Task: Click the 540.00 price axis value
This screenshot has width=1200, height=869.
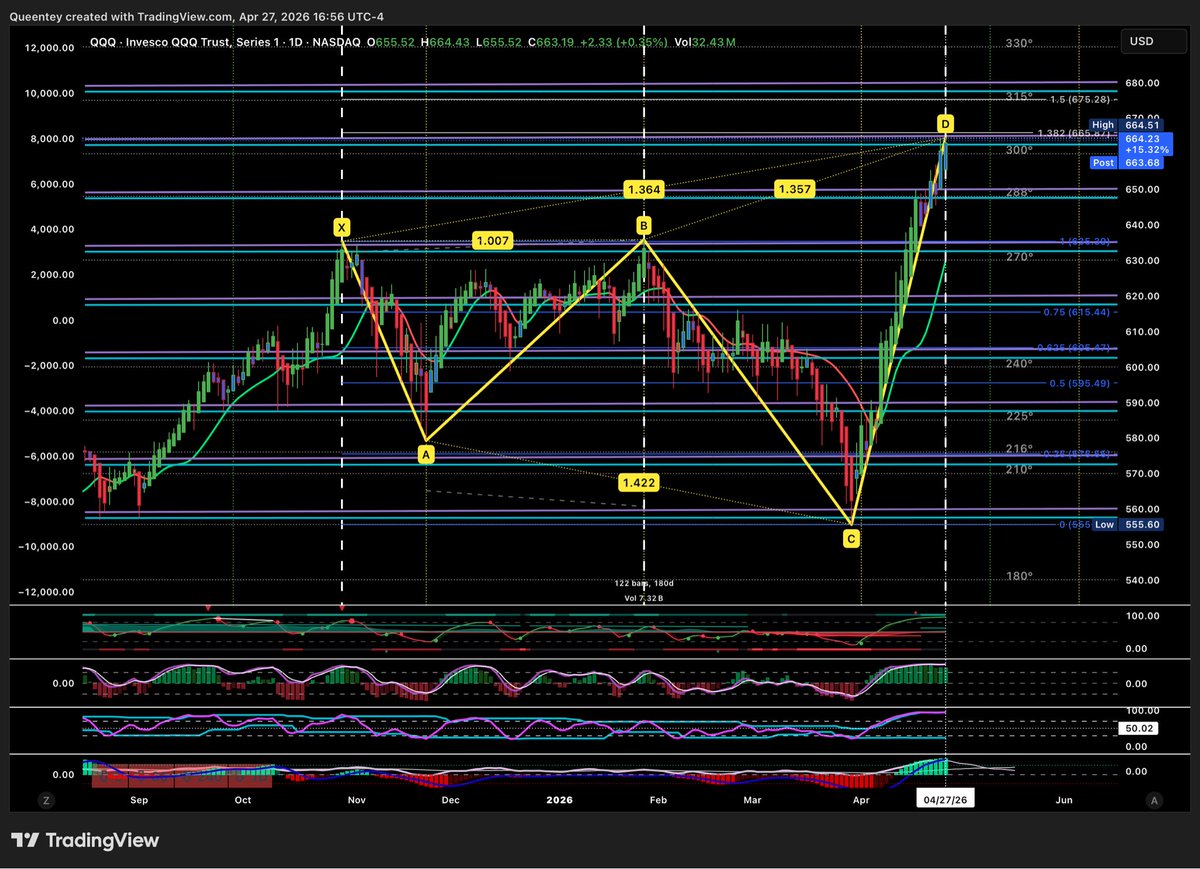Action: click(x=1142, y=580)
